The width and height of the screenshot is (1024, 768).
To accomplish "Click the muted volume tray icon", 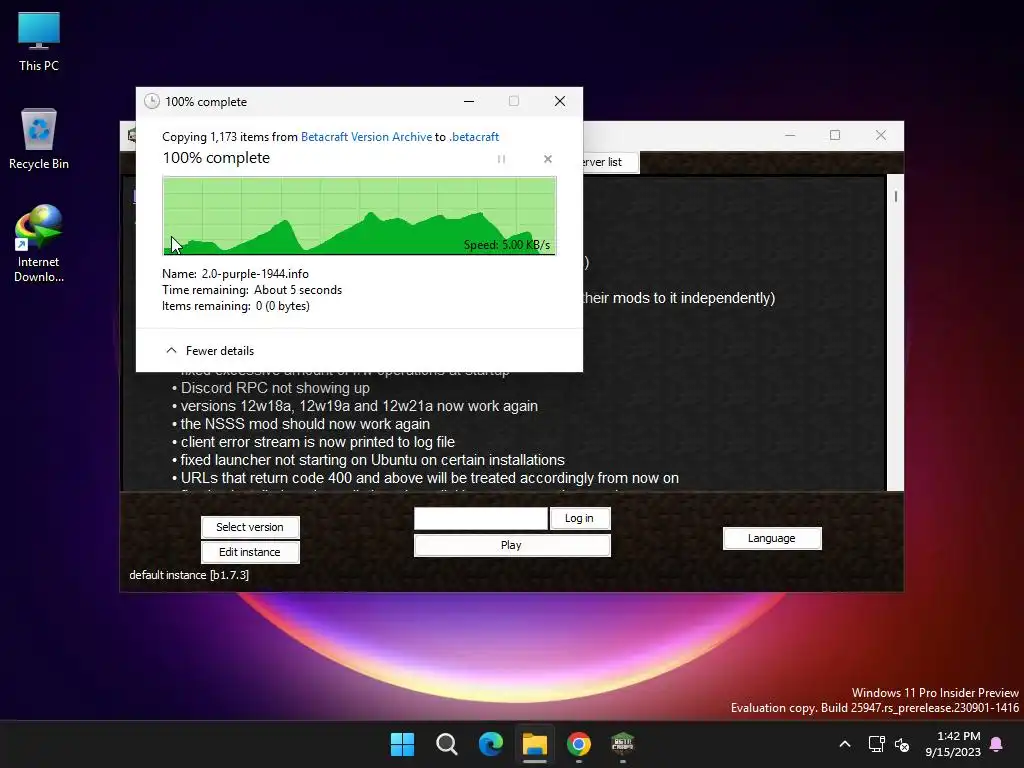I will coord(902,744).
